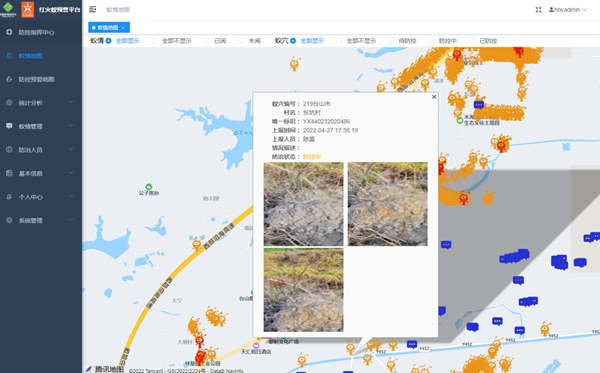Open the bottom ant nest photo thumbnail
600x373 pixels.
click(x=303, y=290)
